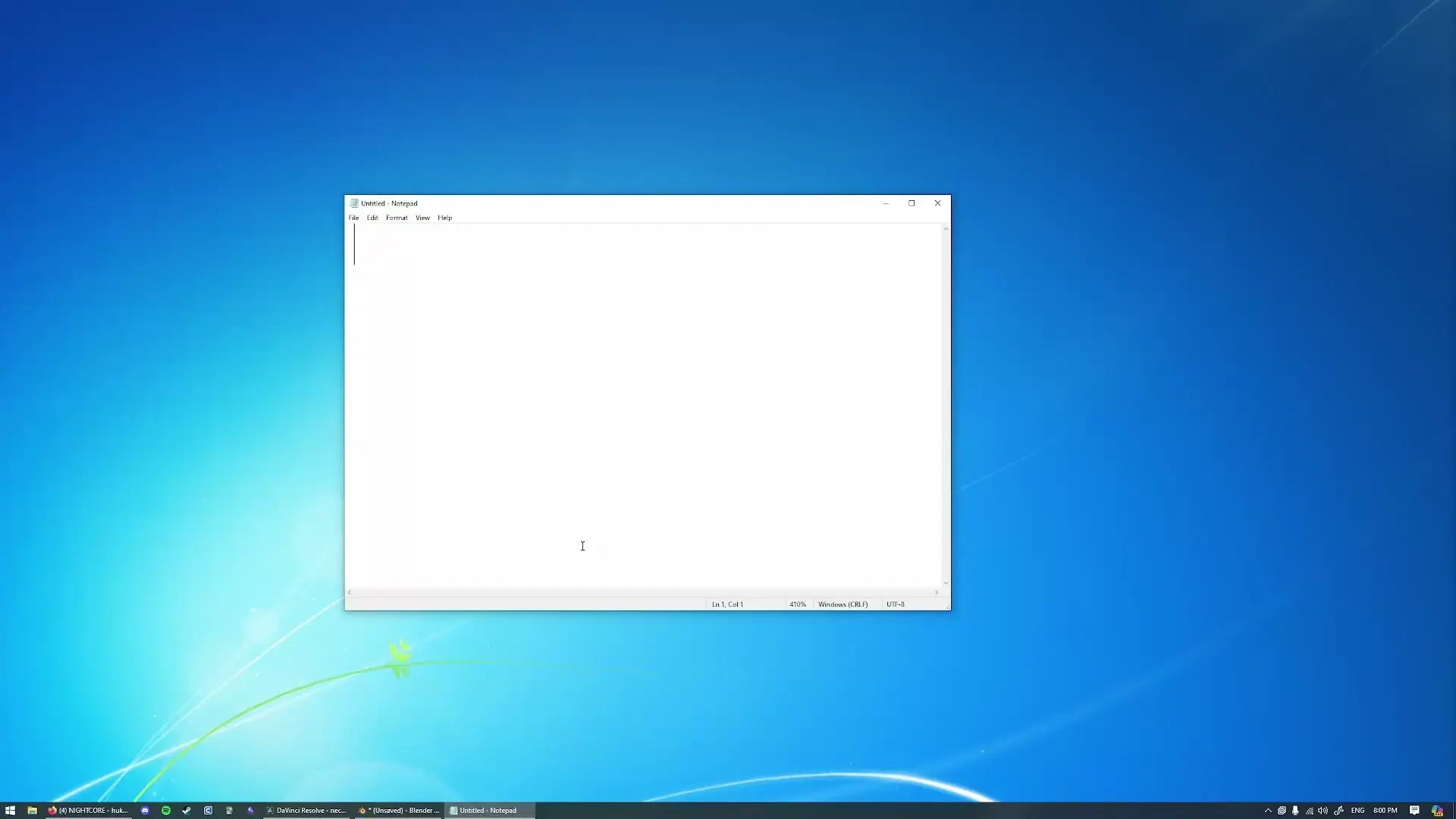Open the Help menu
Screen dimensions: 1456x819
[x=444, y=218]
